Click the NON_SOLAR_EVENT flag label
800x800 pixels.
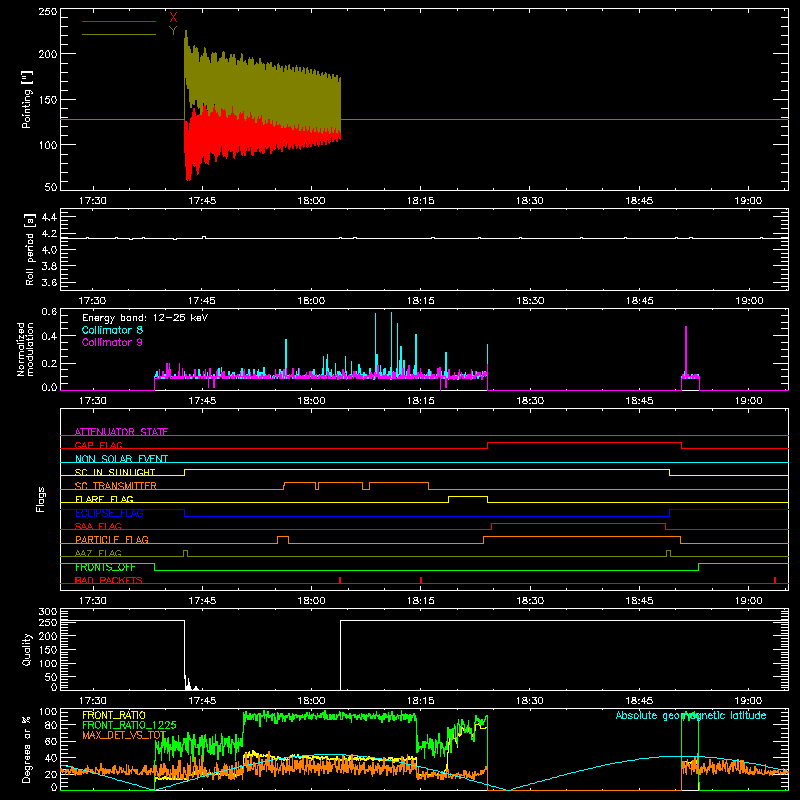121,459
